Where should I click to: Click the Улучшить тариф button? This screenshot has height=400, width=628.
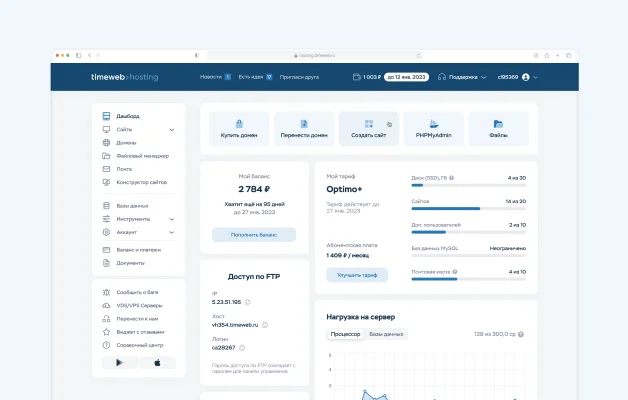tap(357, 275)
